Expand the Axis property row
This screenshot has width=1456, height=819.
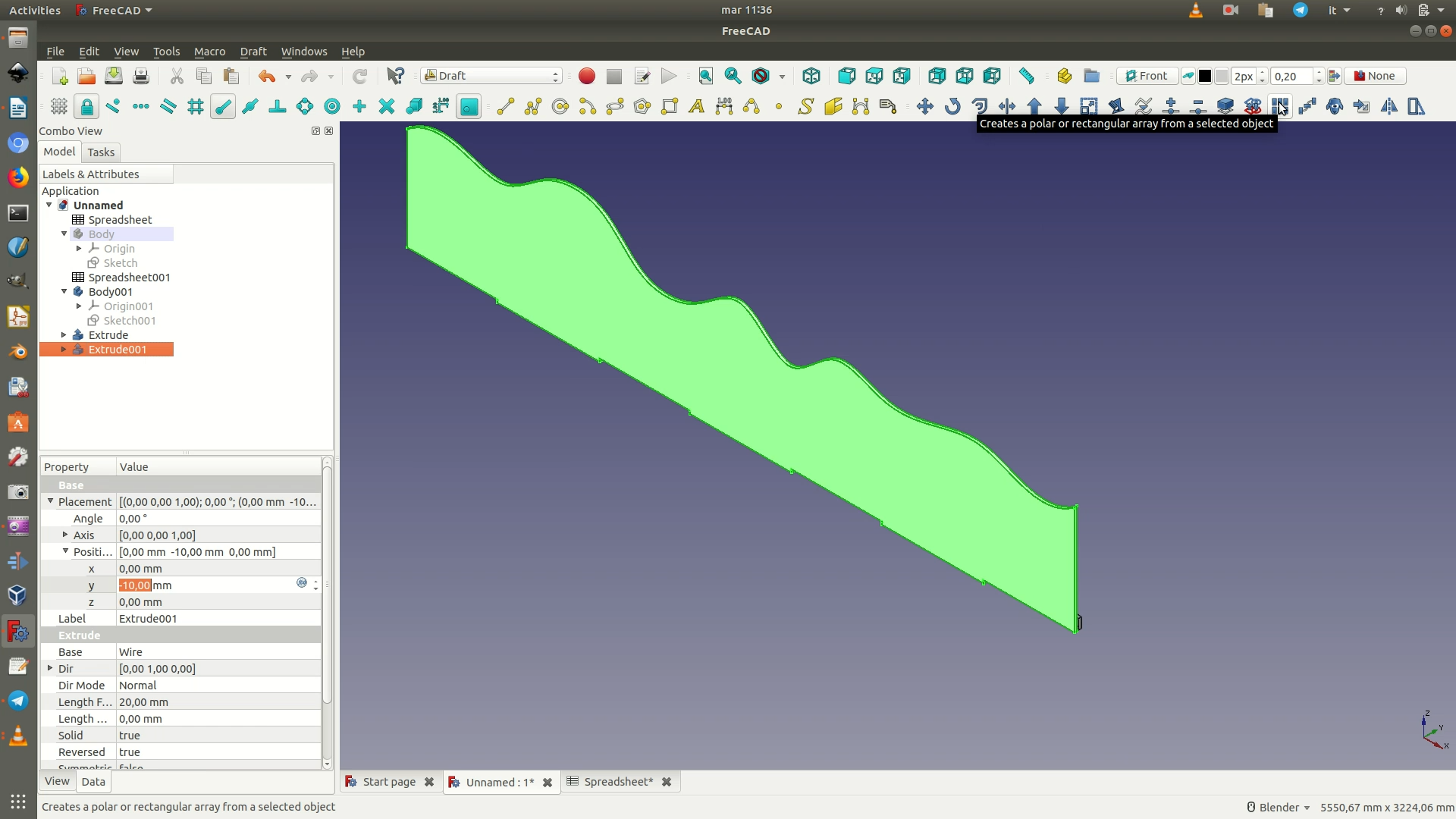click(x=65, y=535)
